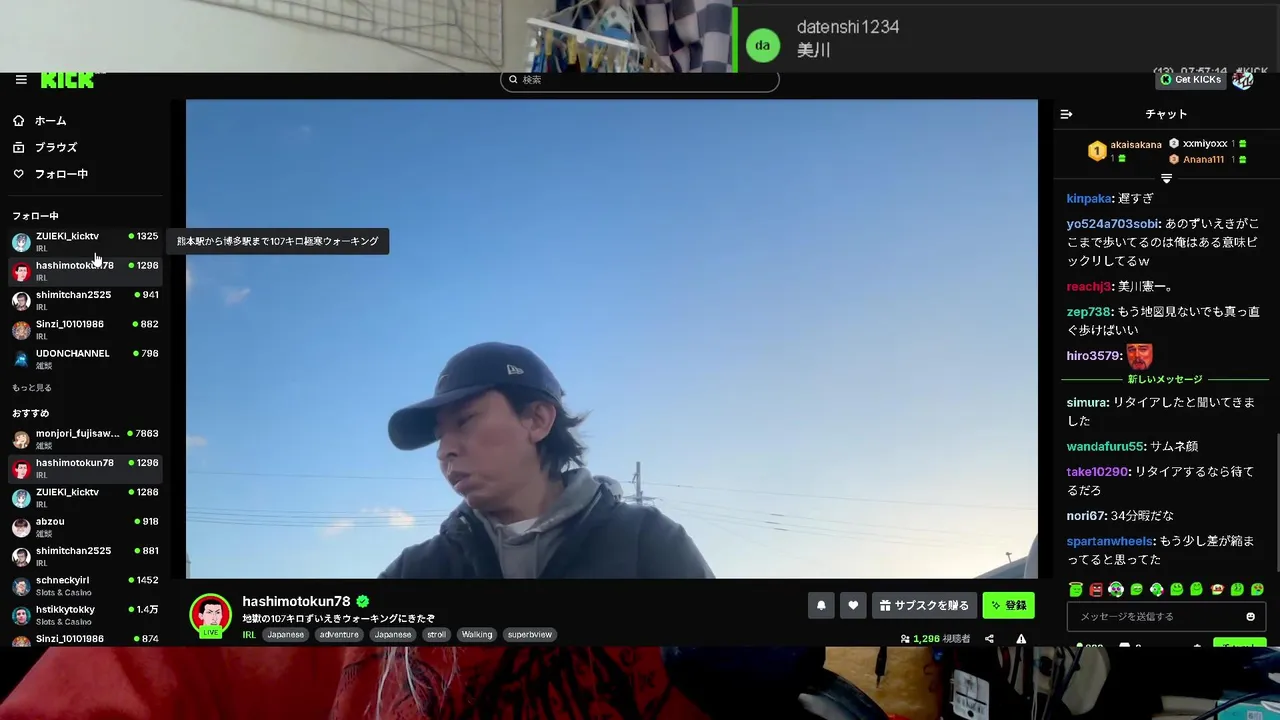This screenshot has height=720, width=1280.
Task: Select xxmiyoxx on the leaderboard
Action: point(1205,144)
